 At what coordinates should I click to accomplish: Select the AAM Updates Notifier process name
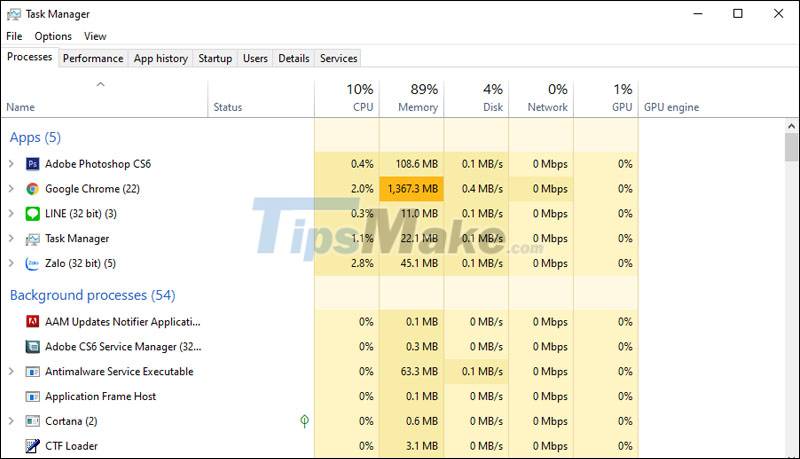point(122,322)
